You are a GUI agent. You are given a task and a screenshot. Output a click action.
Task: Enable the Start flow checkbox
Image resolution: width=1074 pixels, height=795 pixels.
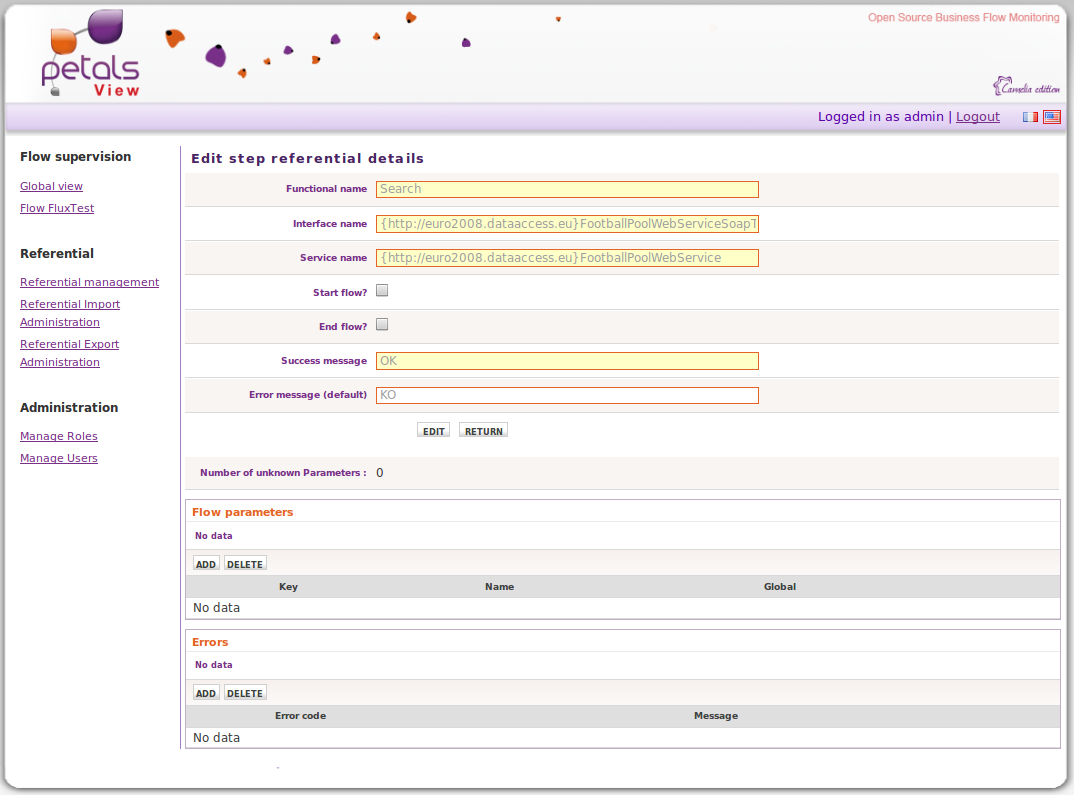point(382,291)
